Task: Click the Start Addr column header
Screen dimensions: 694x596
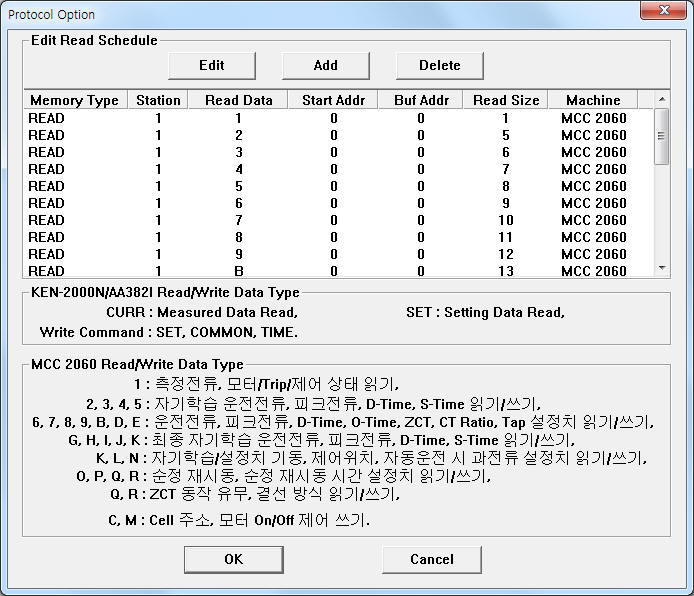Action: 333,100
